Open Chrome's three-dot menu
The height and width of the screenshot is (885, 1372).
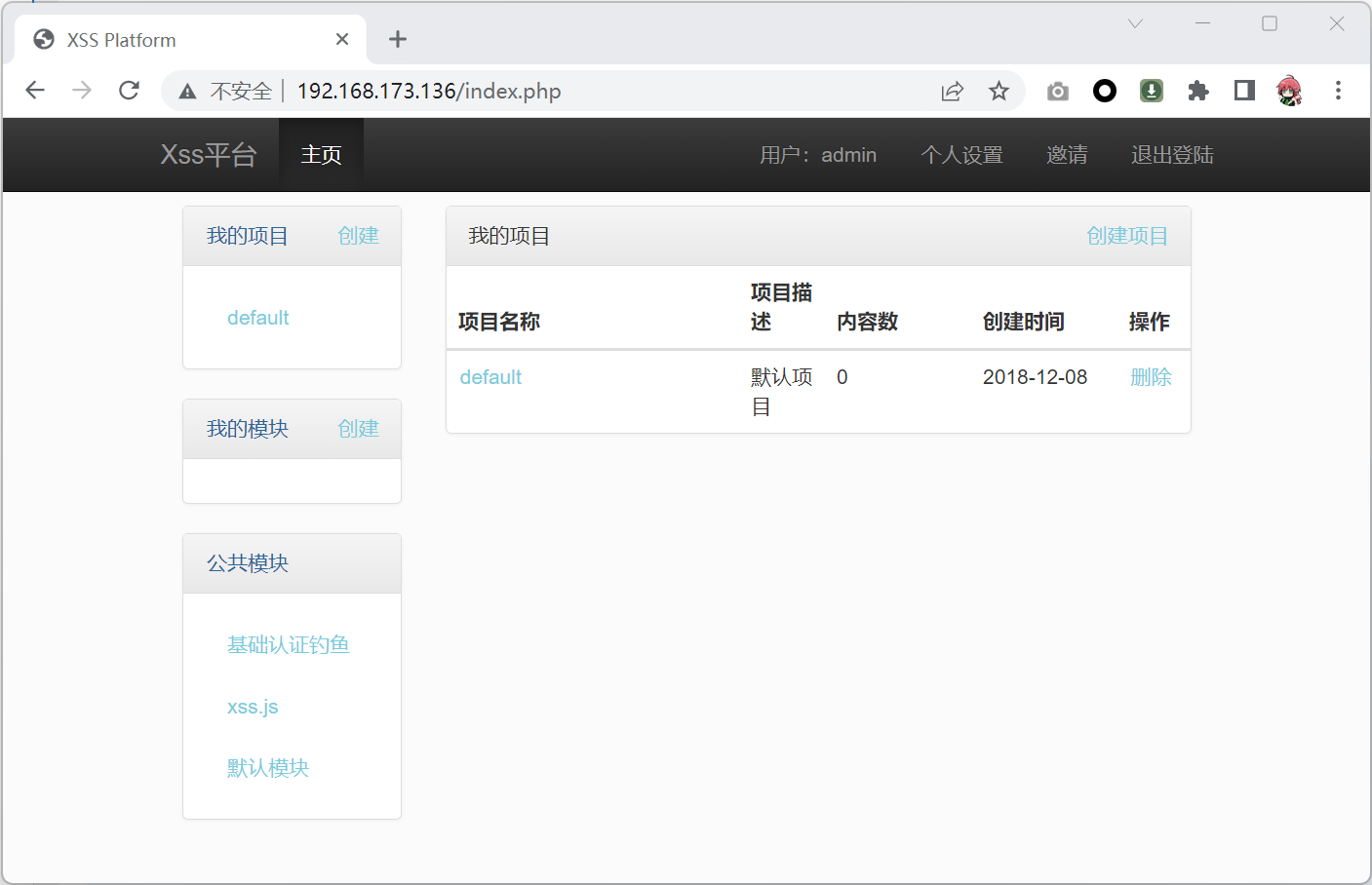(1338, 91)
